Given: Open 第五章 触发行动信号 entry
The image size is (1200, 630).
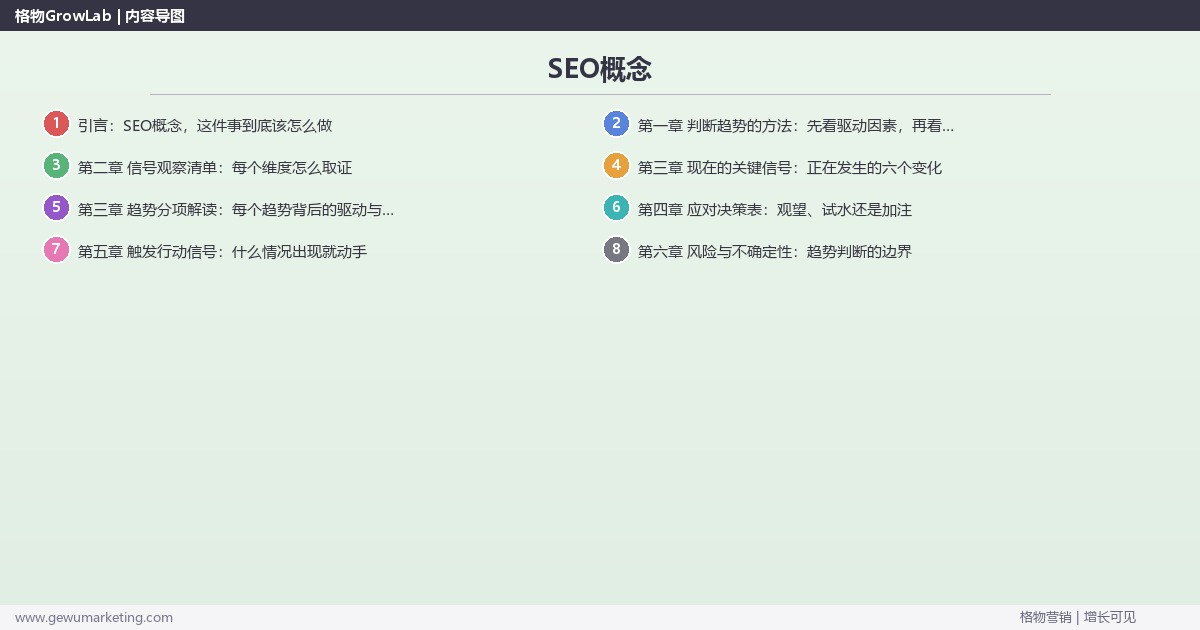Looking at the screenshot, I should click(x=222, y=252).
